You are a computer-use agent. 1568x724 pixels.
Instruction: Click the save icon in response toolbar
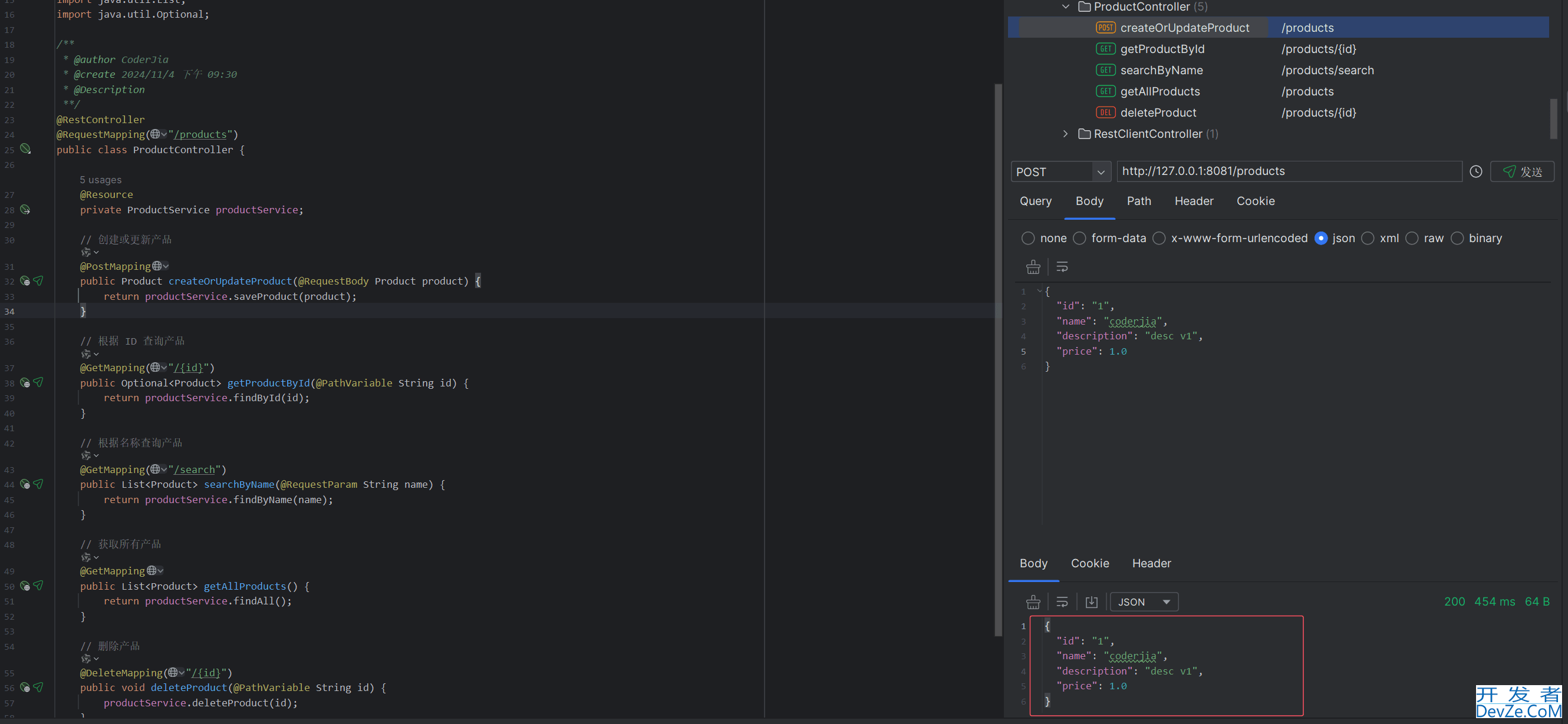click(x=1092, y=601)
